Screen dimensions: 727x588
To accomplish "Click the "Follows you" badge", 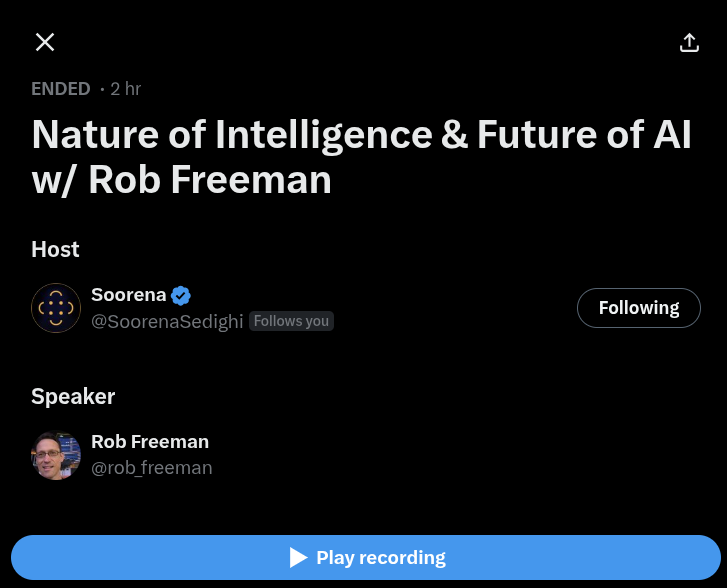I will tap(291, 321).
